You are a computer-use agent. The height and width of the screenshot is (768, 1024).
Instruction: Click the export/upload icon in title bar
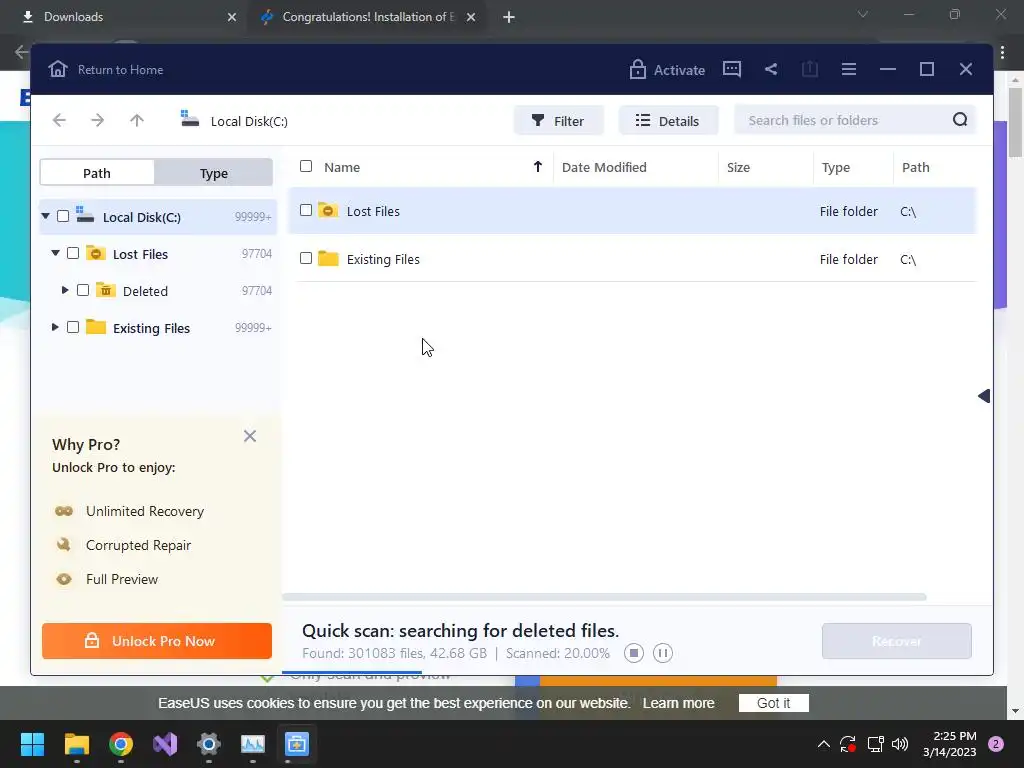[x=809, y=69]
